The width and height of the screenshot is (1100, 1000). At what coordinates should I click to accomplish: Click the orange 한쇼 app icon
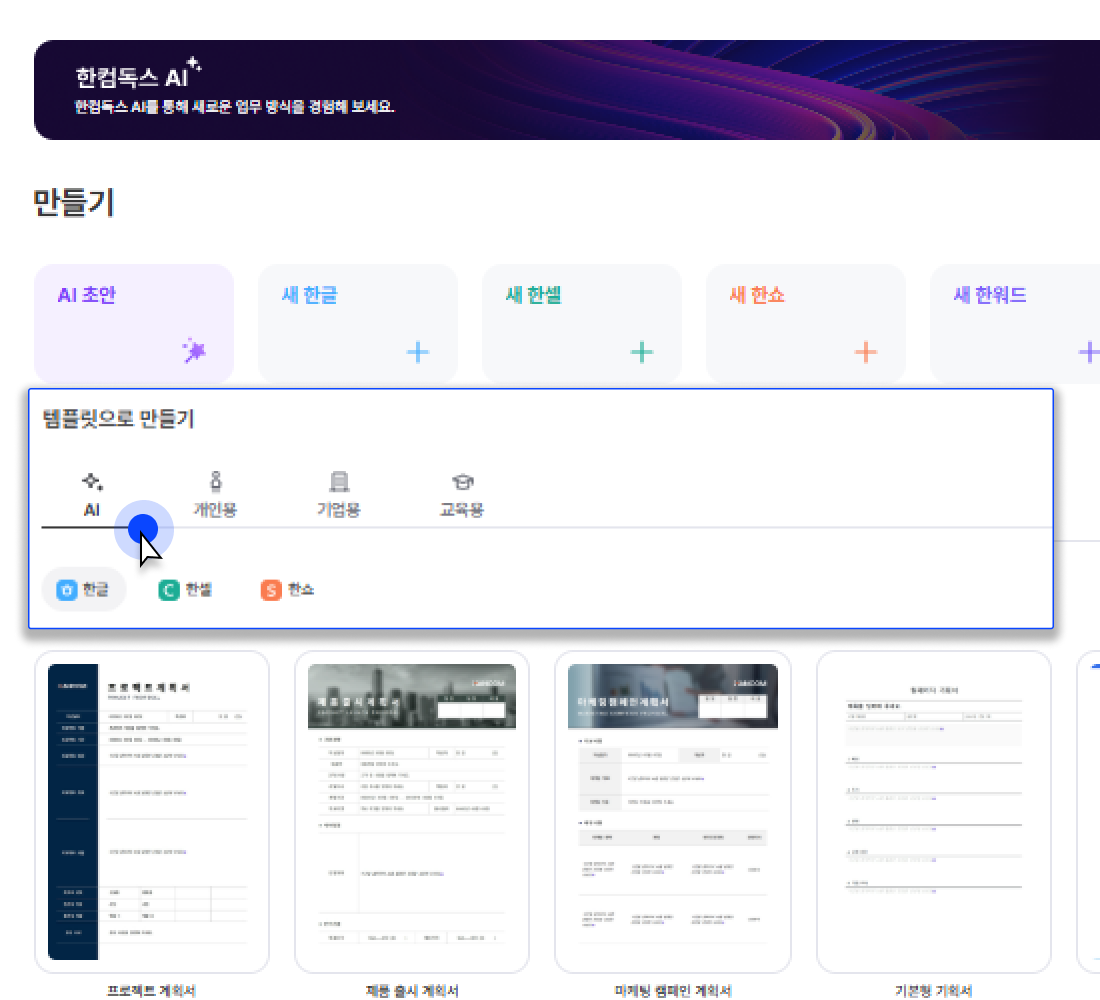click(271, 590)
